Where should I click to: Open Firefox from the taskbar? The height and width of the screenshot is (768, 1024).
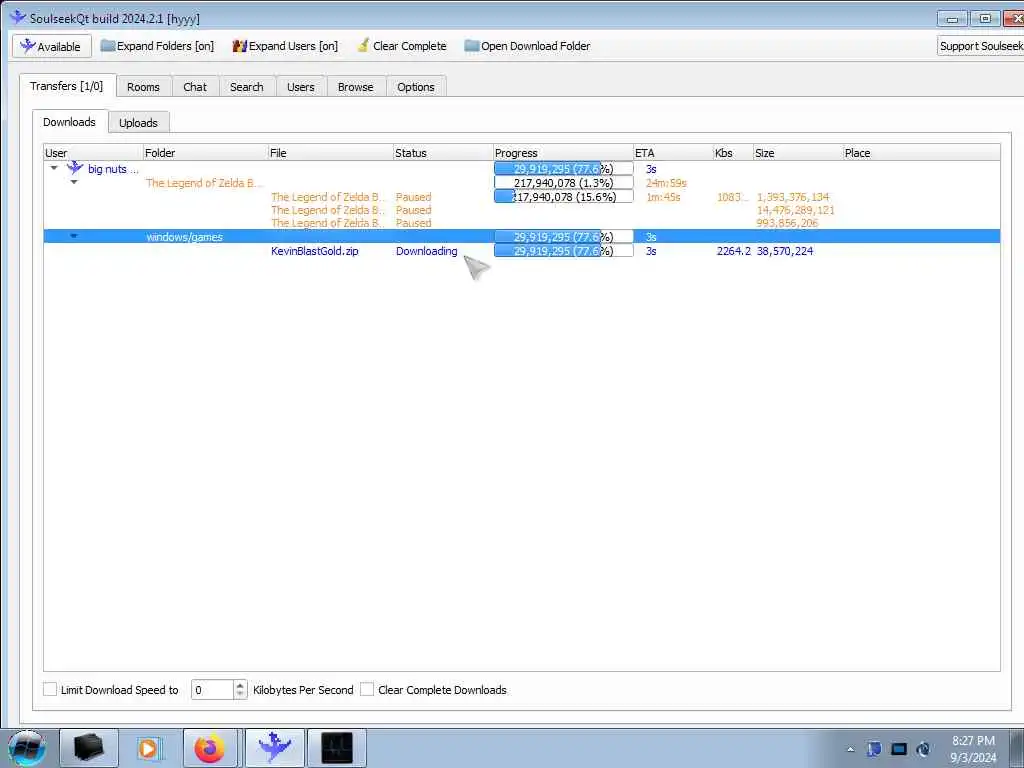click(210, 748)
